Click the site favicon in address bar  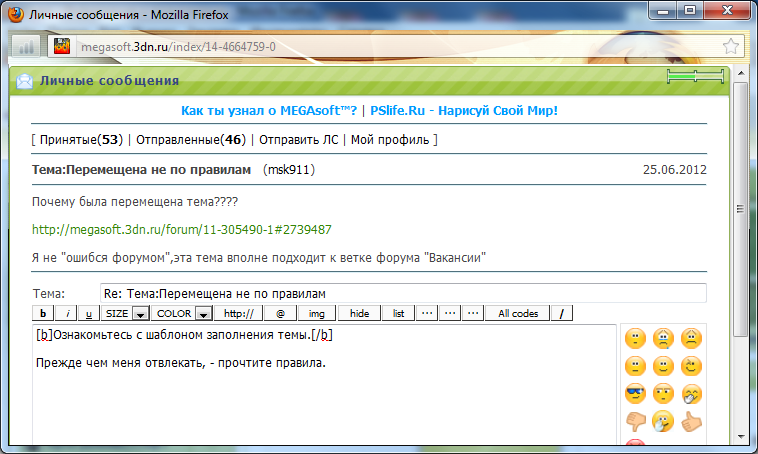point(62,46)
